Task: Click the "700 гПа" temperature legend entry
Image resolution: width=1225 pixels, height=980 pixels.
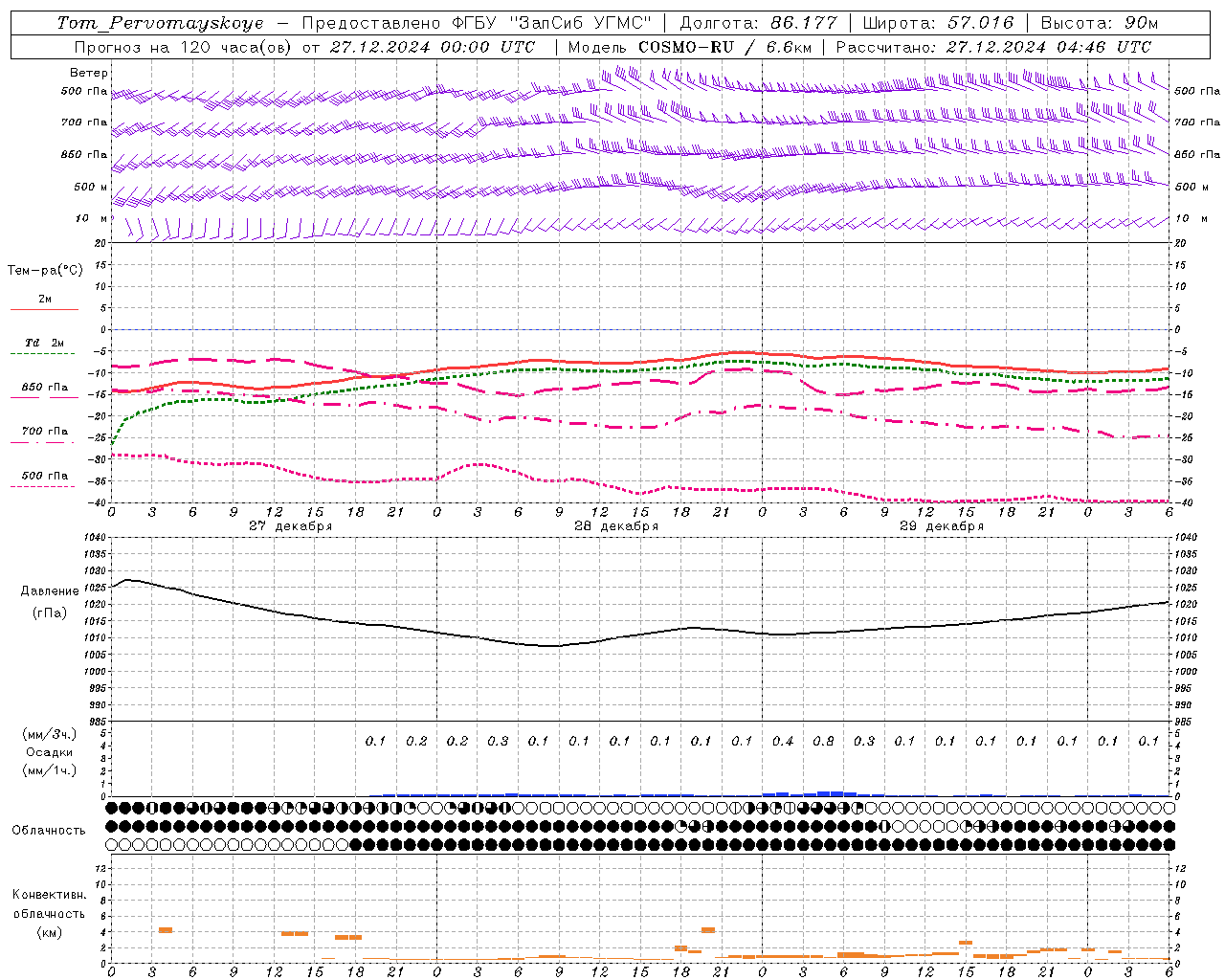Action: tap(45, 431)
